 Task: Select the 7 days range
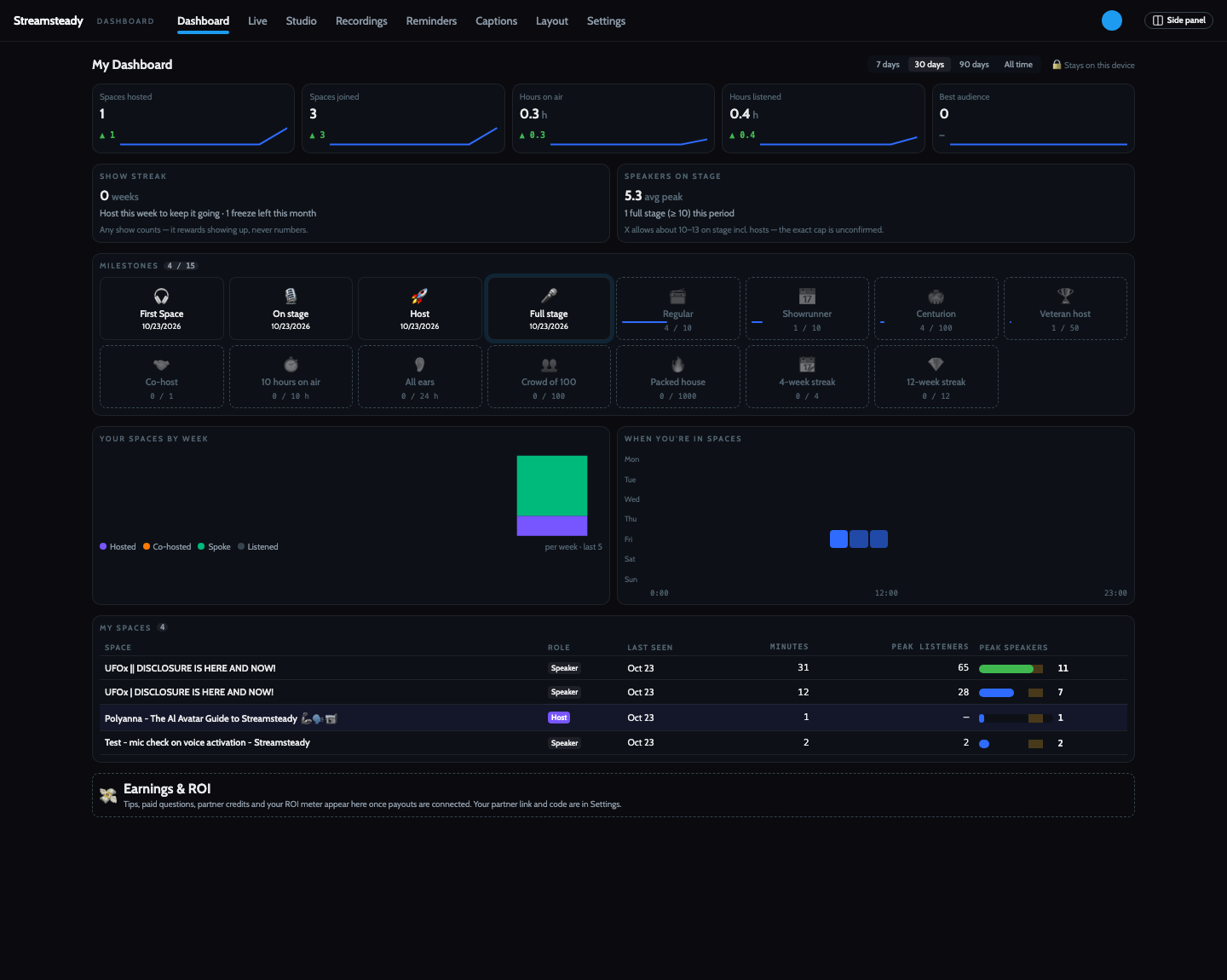coord(887,65)
